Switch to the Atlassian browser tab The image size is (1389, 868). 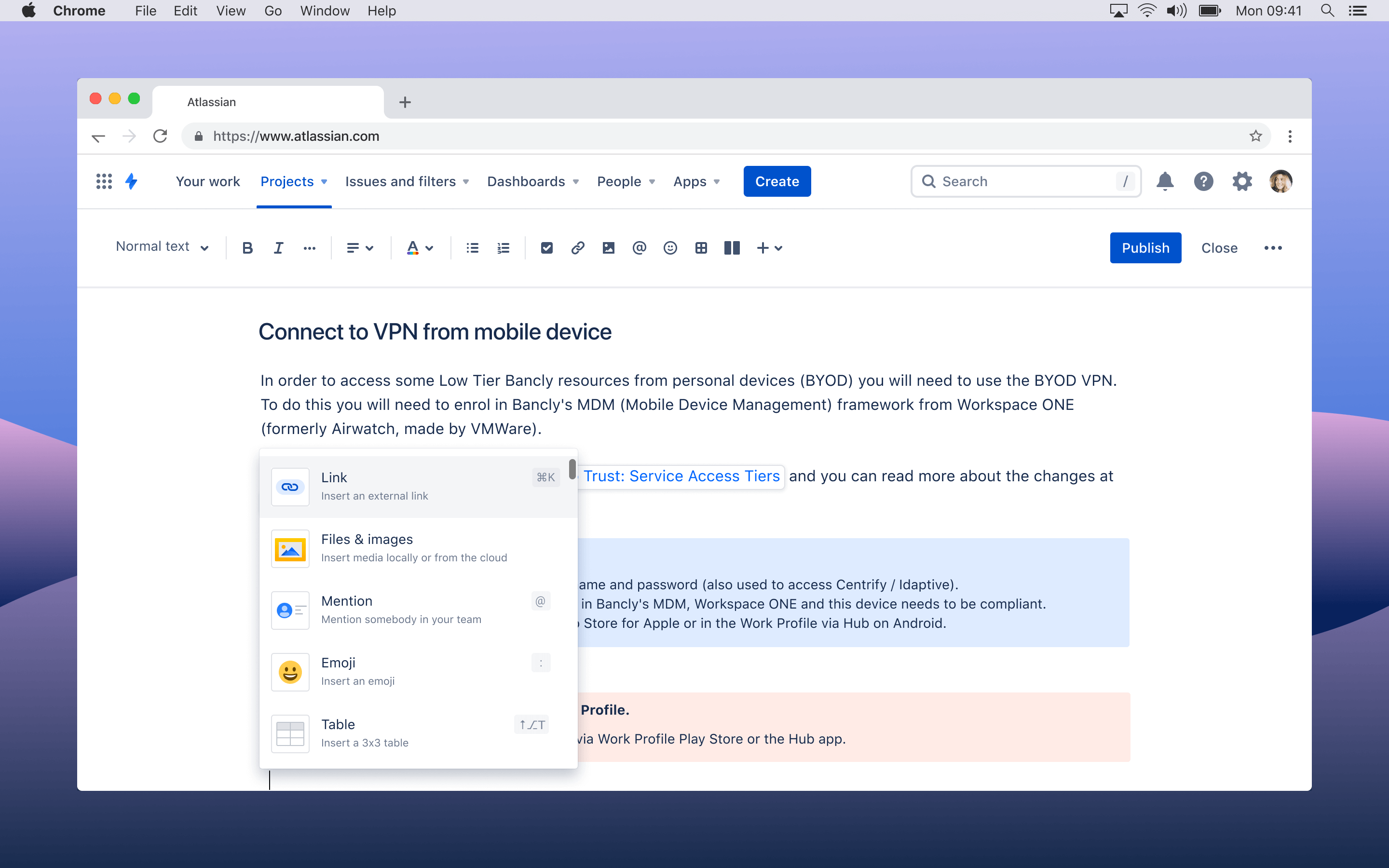[x=268, y=102]
